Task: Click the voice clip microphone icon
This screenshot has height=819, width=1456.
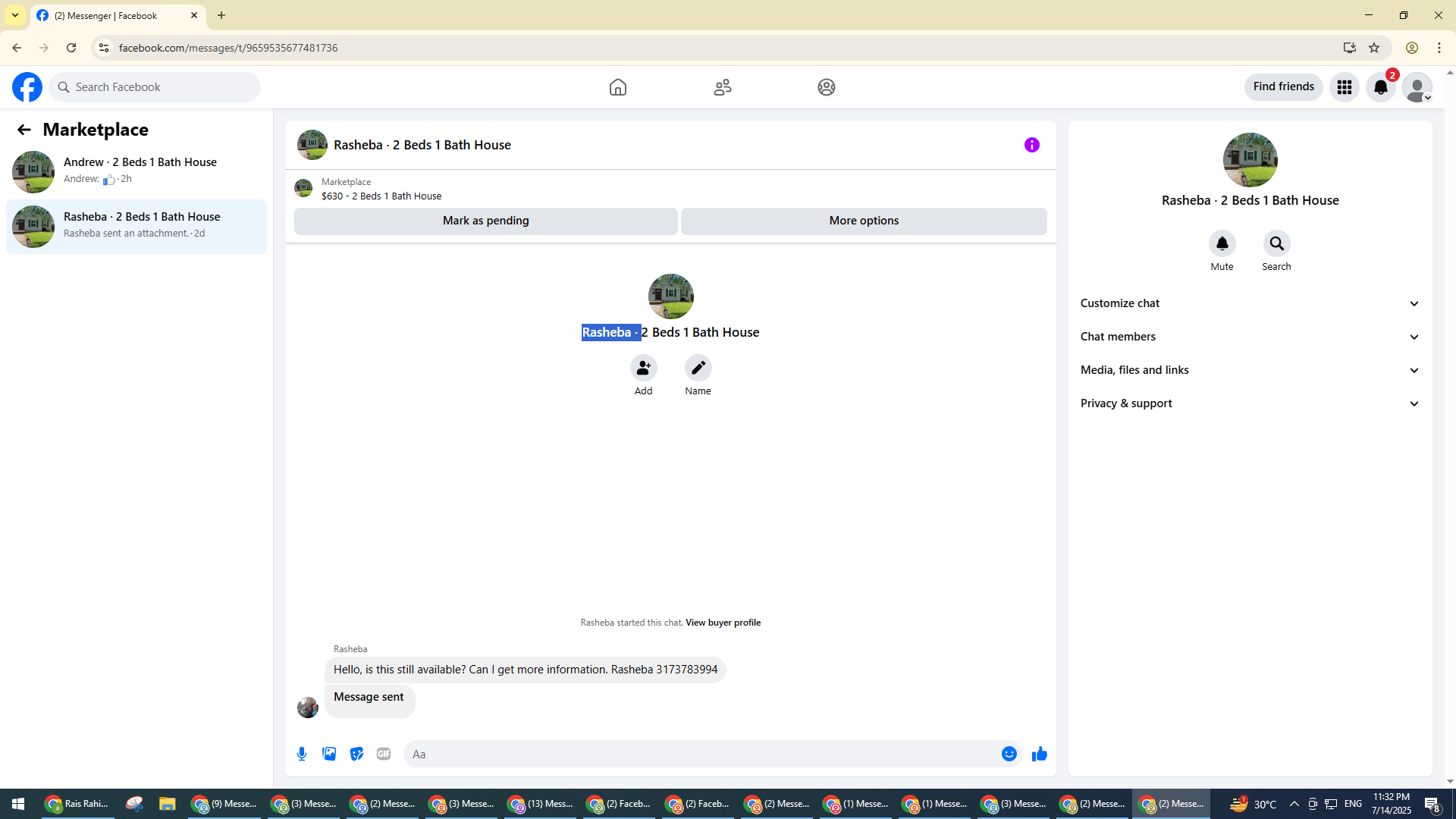Action: click(302, 754)
